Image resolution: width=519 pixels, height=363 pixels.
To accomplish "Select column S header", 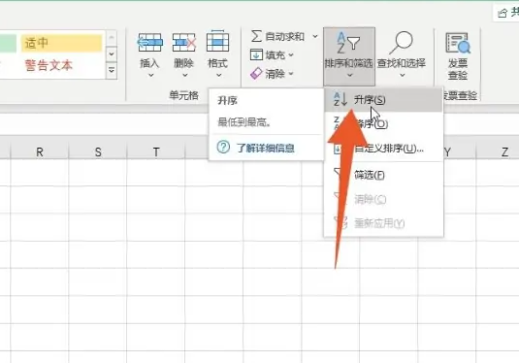I will click(98, 152).
